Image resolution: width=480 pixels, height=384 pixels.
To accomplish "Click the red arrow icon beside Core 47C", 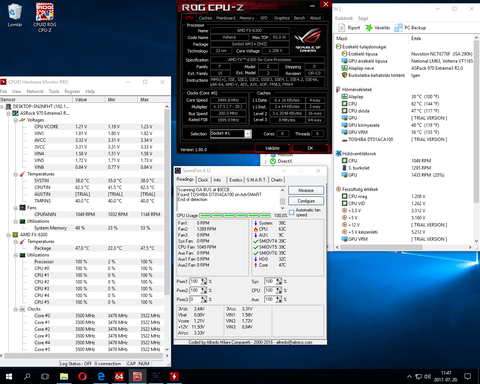I will 256,265.
